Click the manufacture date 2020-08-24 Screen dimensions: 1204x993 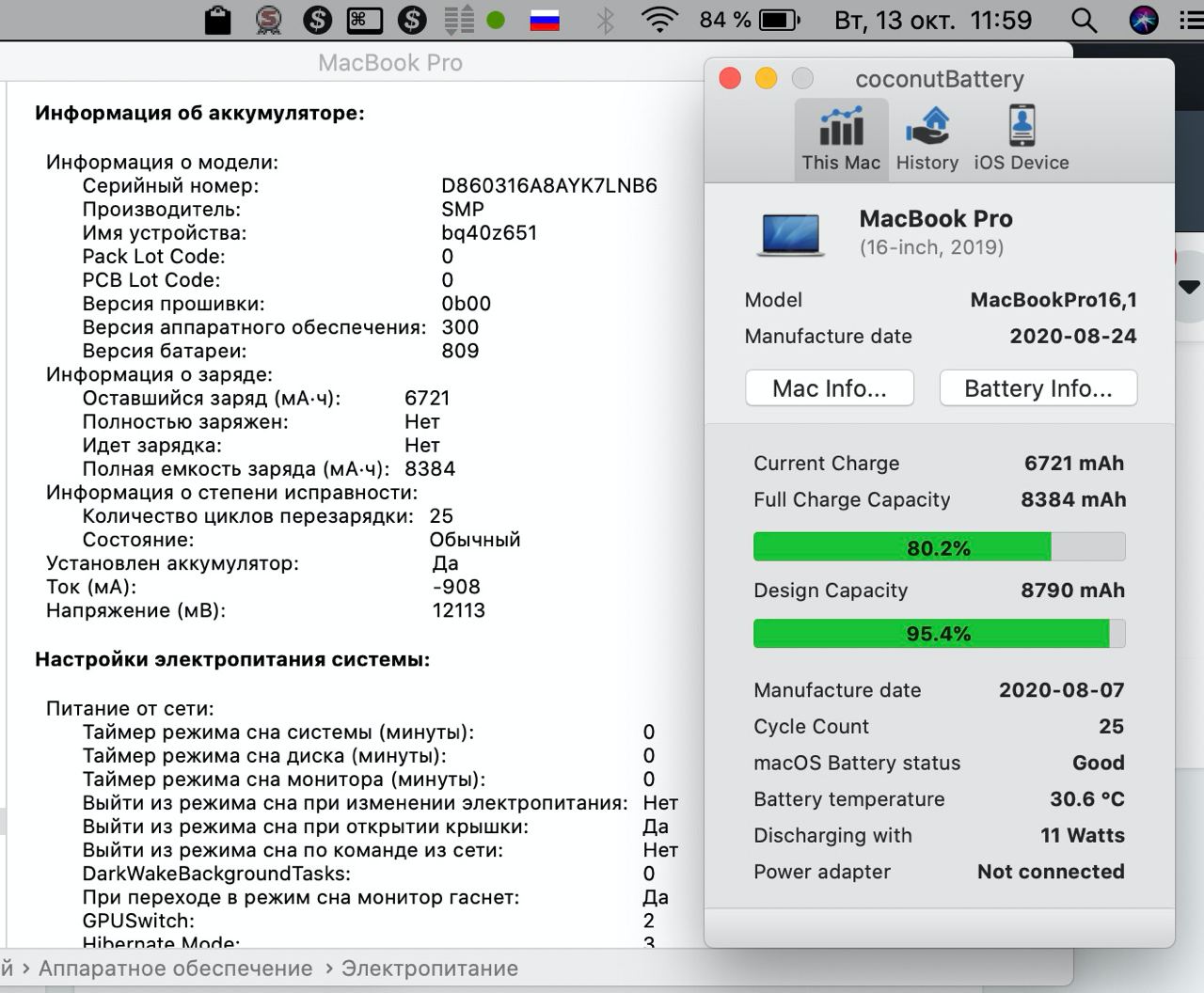[1073, 336]
